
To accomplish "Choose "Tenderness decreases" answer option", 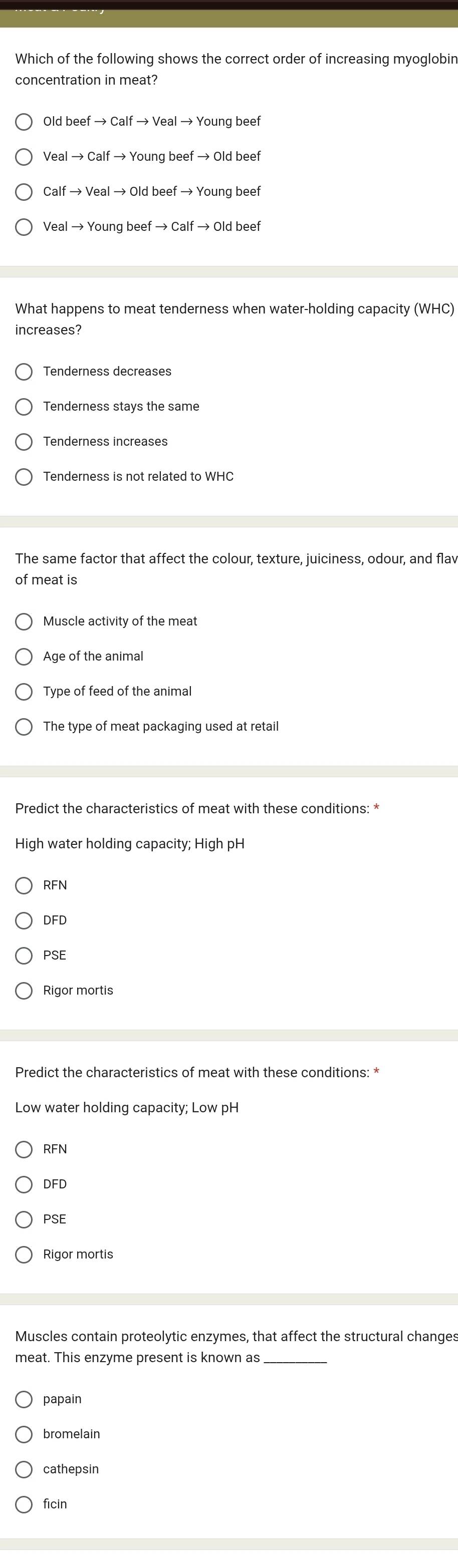I will pos(25,371).
